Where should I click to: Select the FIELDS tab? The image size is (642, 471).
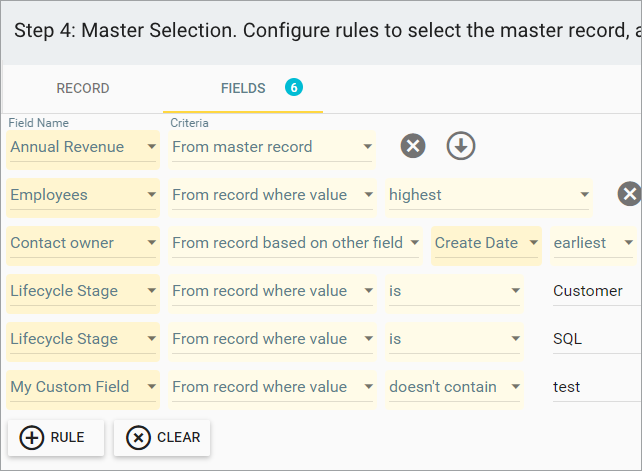(243, 88)
